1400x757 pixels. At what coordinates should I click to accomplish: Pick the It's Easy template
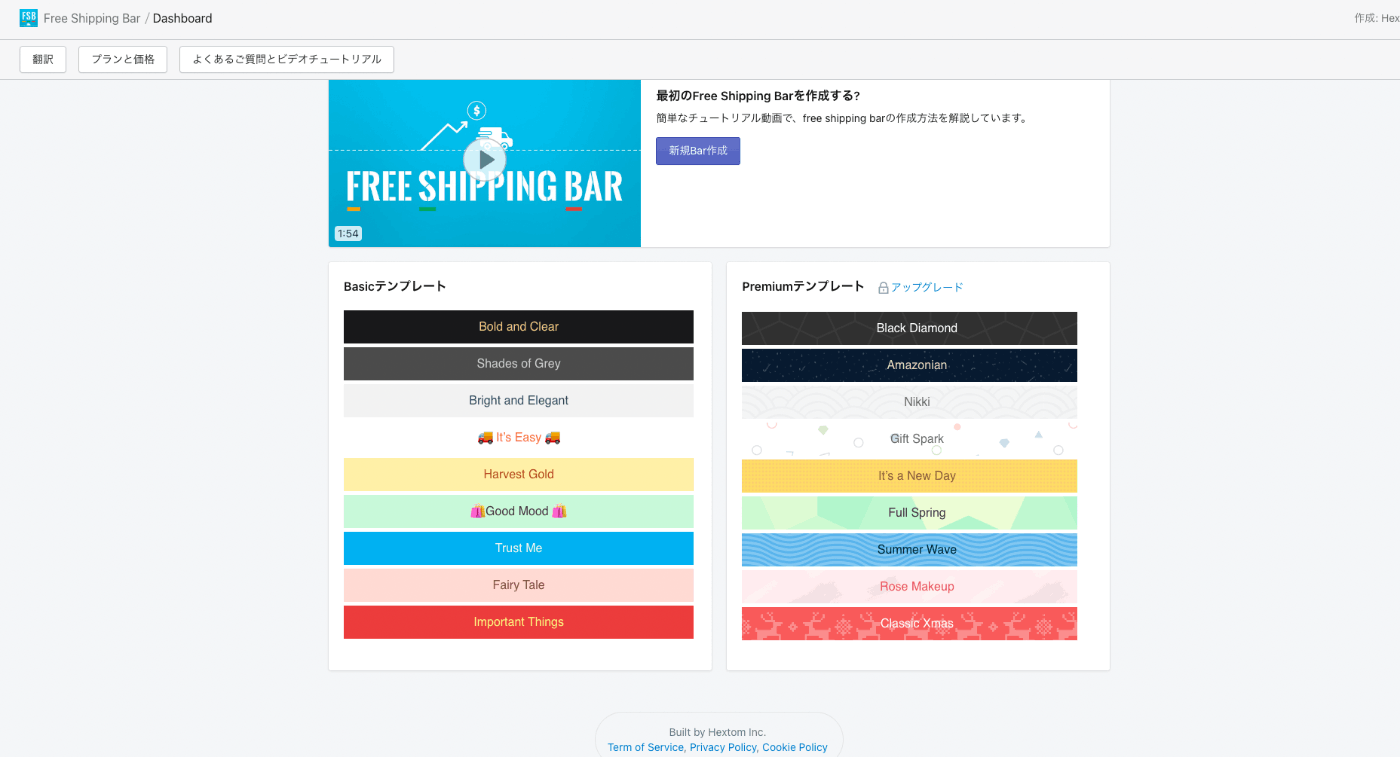pyautogui.click(x=519, y=438)
